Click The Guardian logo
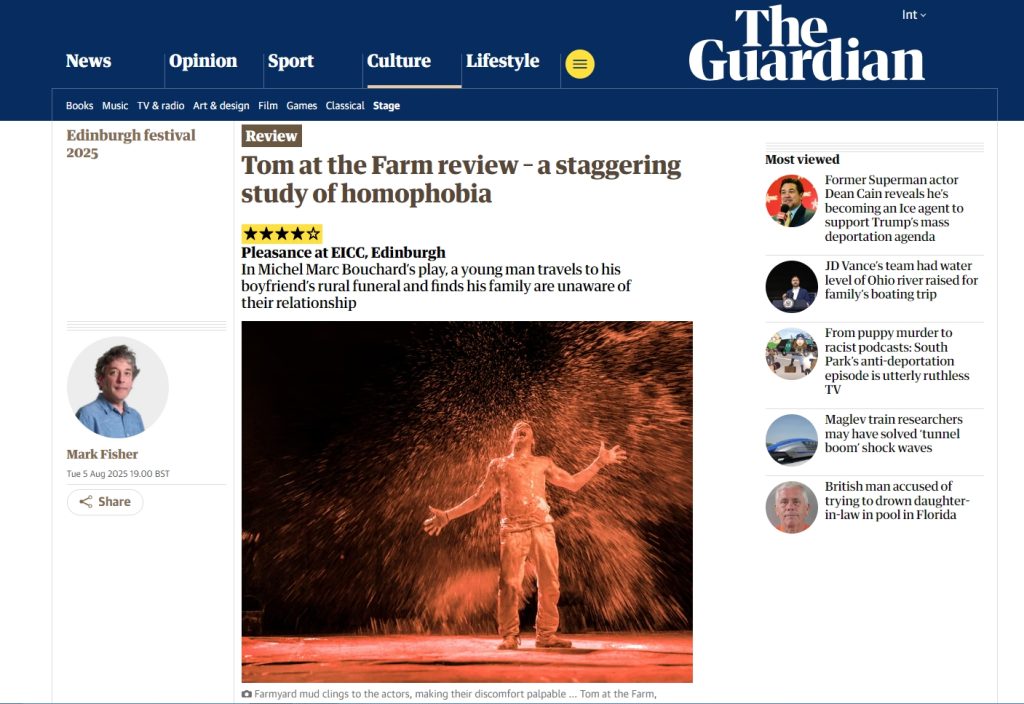 click(x=807, y=44)
